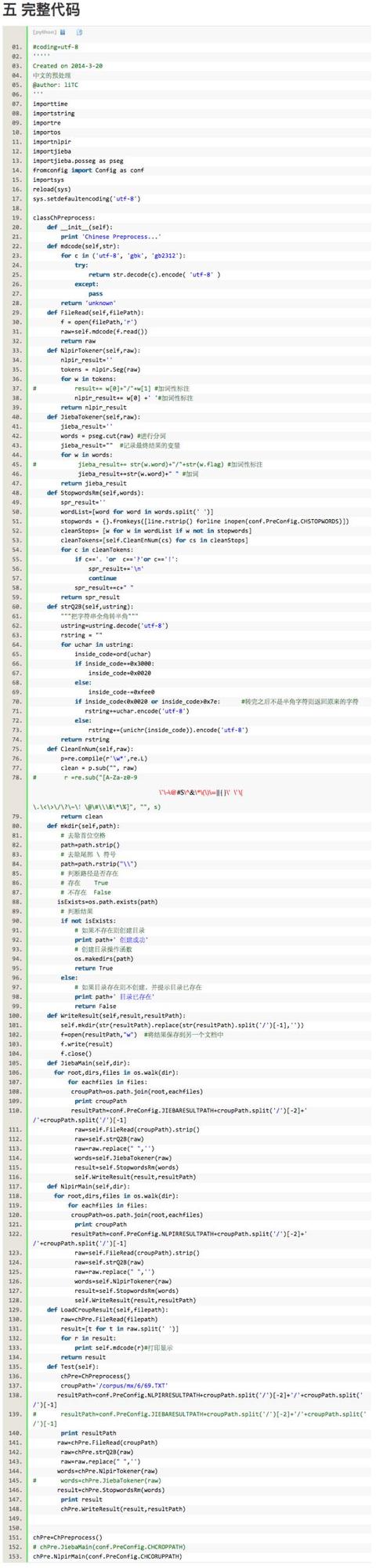
Task: Click 'isExists=os.path.exists(path)' line
Action: coord(107,901)
